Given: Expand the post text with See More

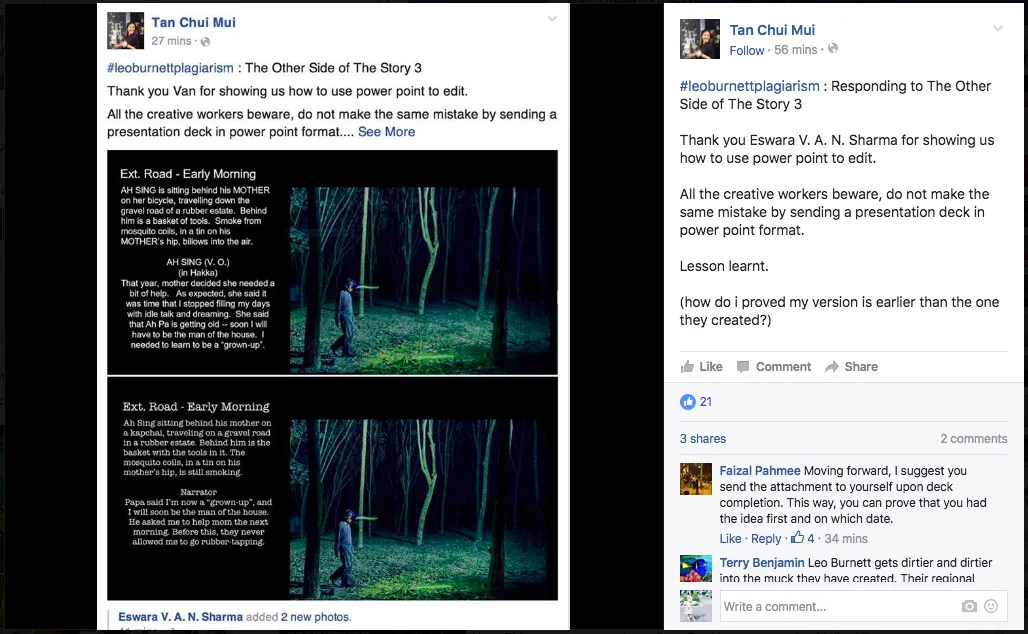Looking at the screenshot, I should 386,132.
